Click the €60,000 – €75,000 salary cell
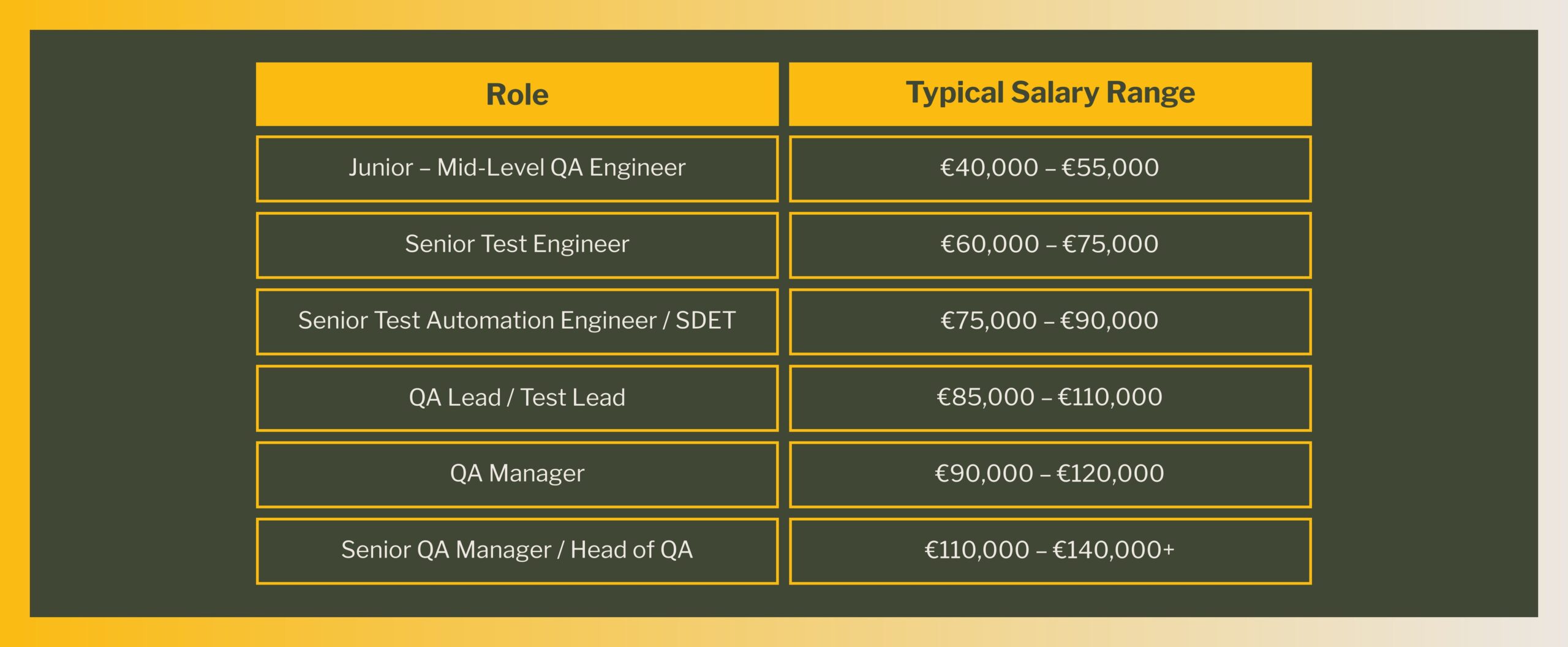This screenshot has width=1568, height=647. (1050, 245)
